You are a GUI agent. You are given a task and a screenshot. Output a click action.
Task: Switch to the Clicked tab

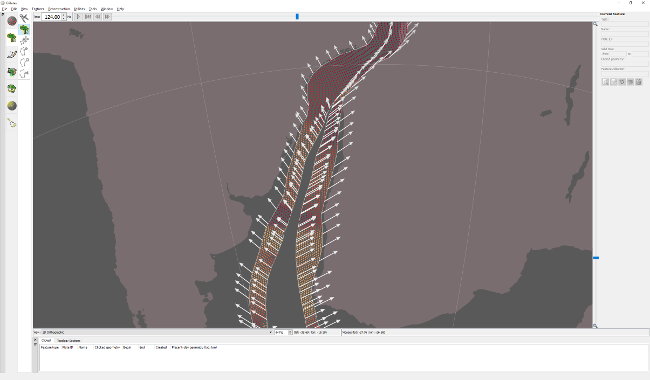pos(46,341)
